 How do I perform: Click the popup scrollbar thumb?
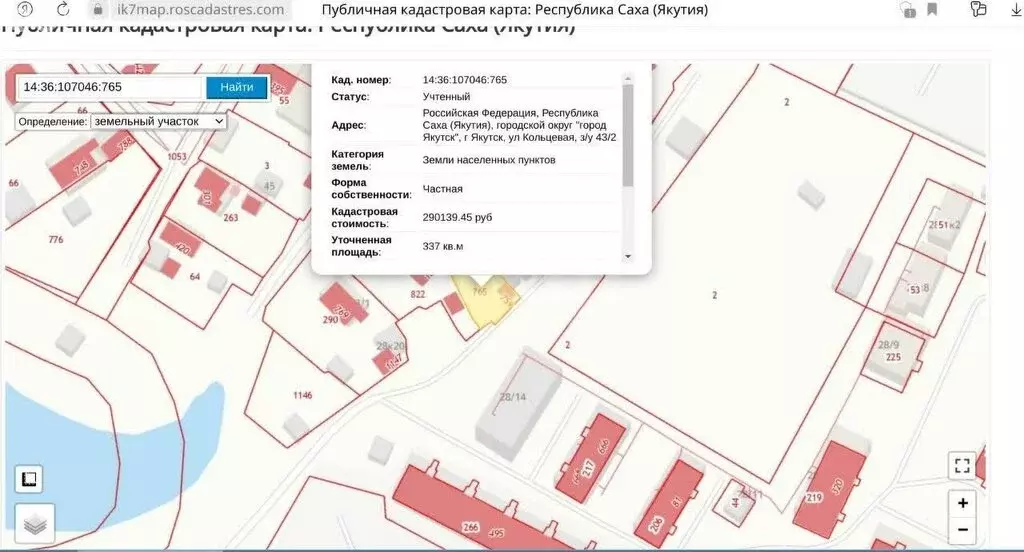point(628,135)
